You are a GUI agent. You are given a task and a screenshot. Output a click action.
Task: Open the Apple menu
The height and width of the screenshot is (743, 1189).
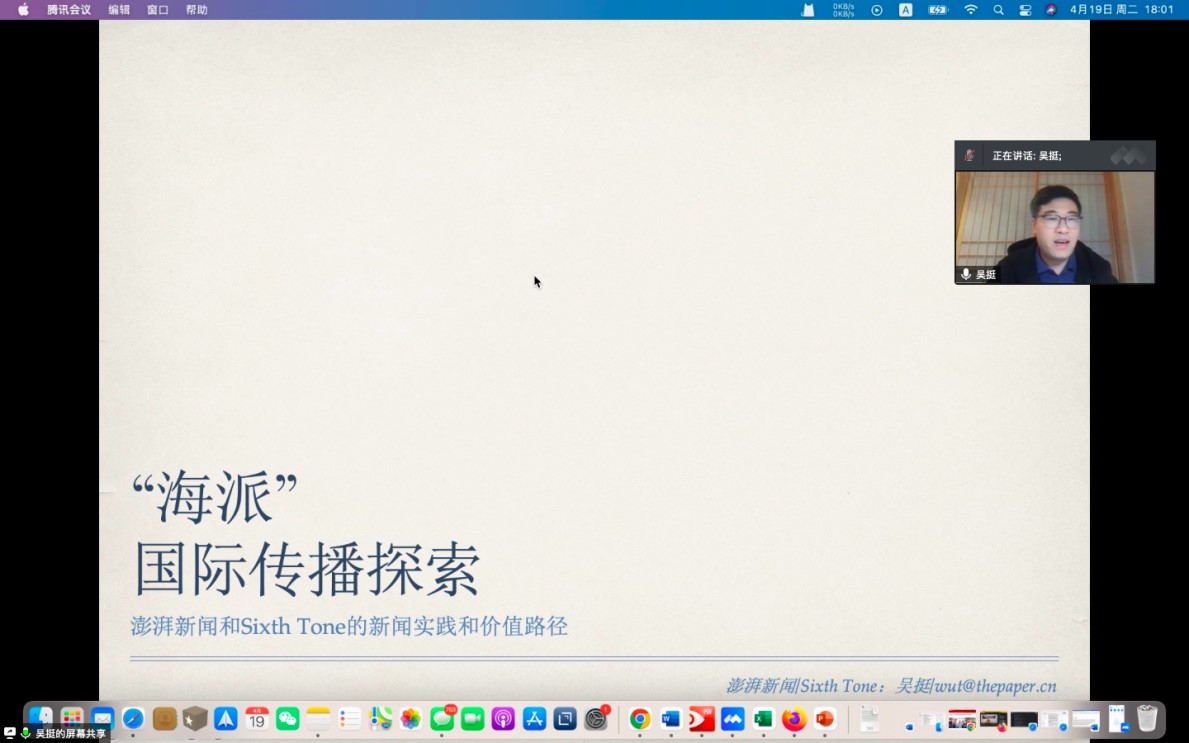point(24,10)
